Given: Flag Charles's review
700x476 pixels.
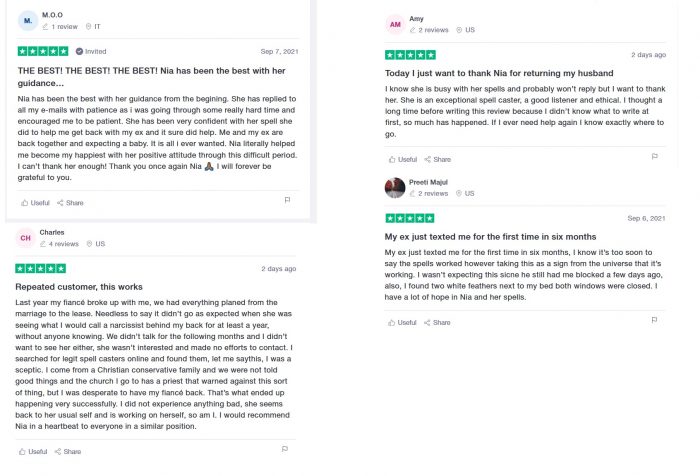Looking at the screenshot, I should point(287,449).
